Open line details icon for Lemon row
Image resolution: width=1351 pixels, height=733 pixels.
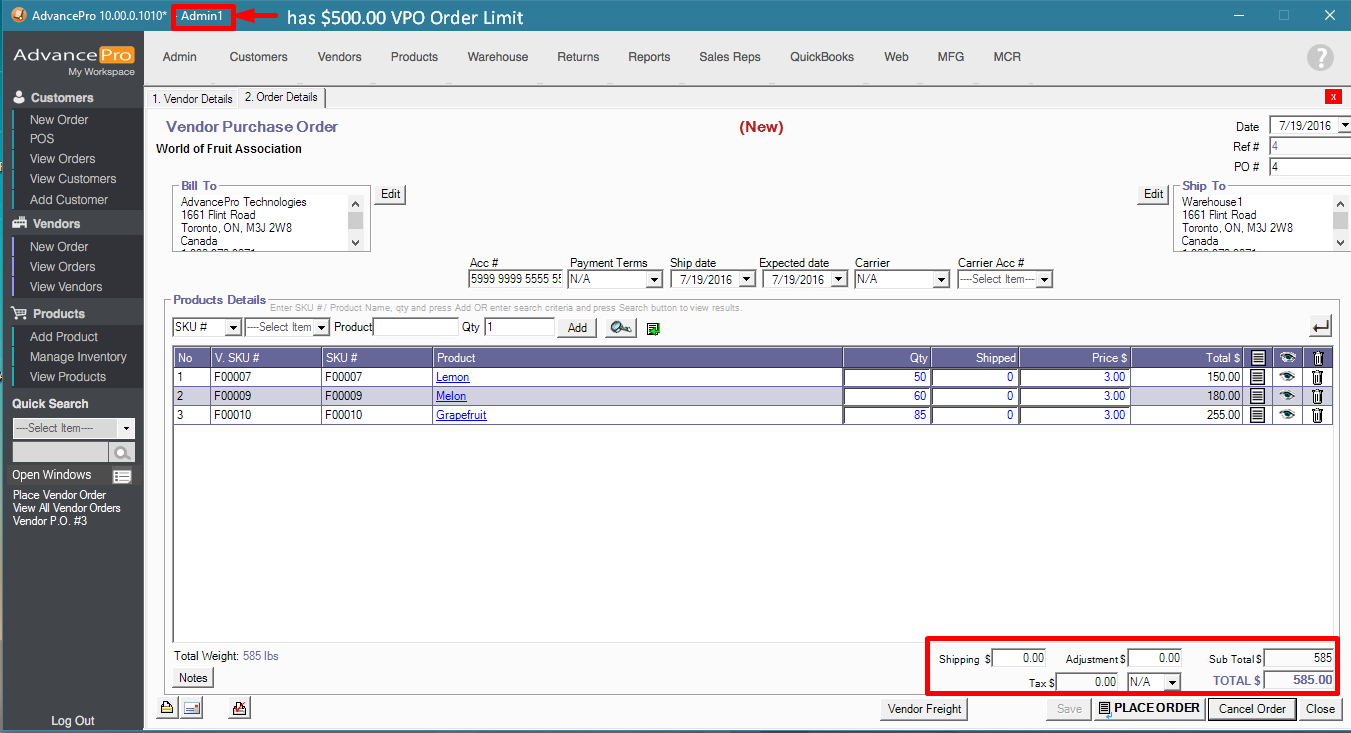pos(1258,377)
